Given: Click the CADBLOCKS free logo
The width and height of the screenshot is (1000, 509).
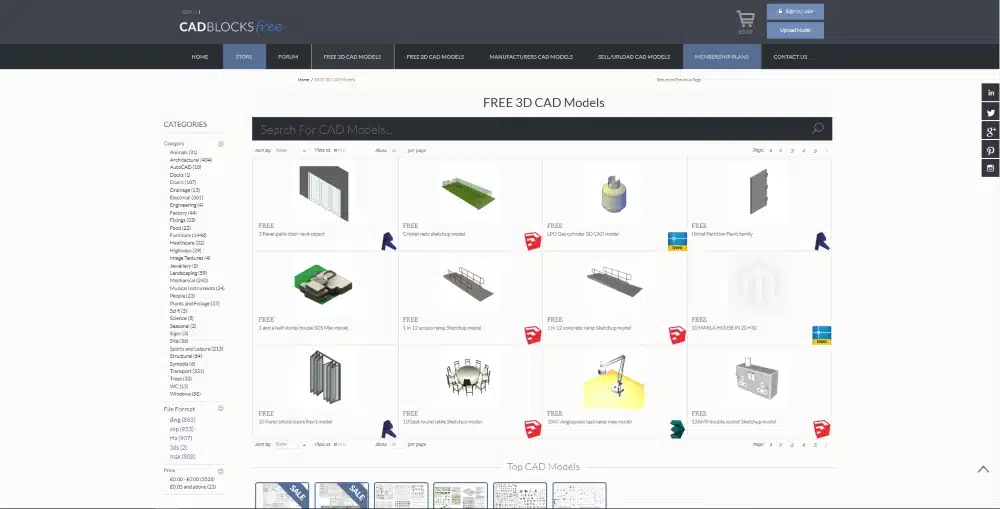Looking at the screenshot, I should [231, 26].
